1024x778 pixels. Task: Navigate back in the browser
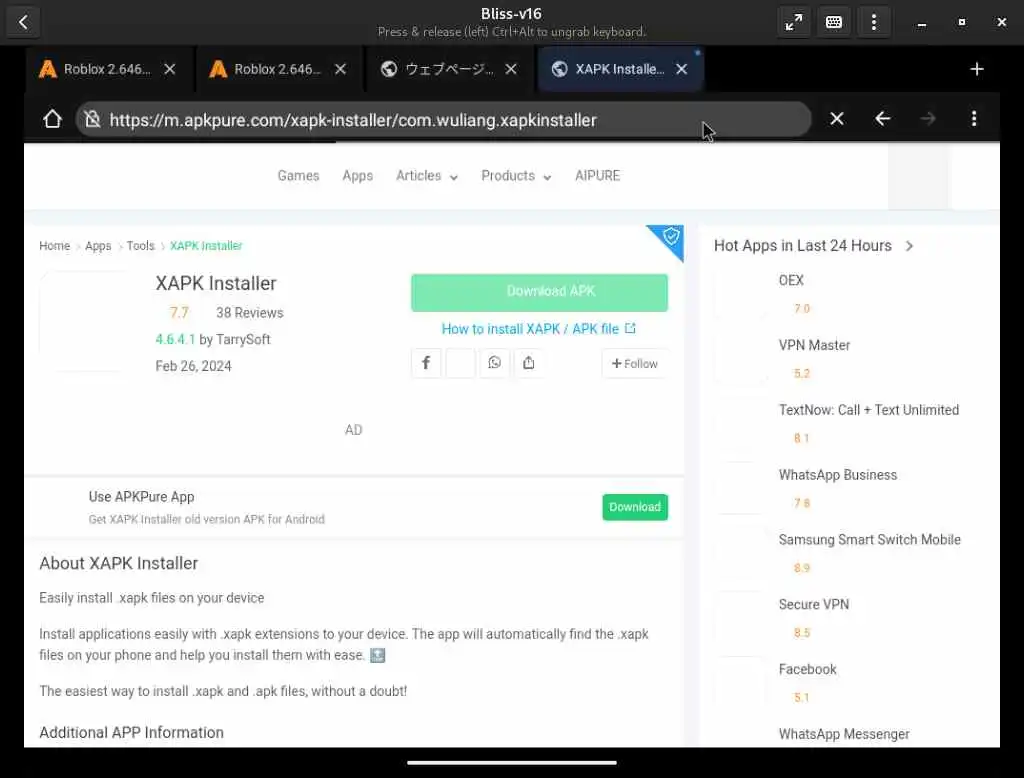point(882,119)
